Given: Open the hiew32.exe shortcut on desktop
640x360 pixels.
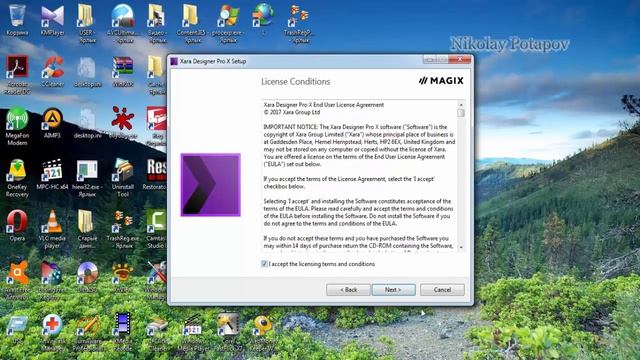Looking at the screenshot, I should tap(87, 178).
